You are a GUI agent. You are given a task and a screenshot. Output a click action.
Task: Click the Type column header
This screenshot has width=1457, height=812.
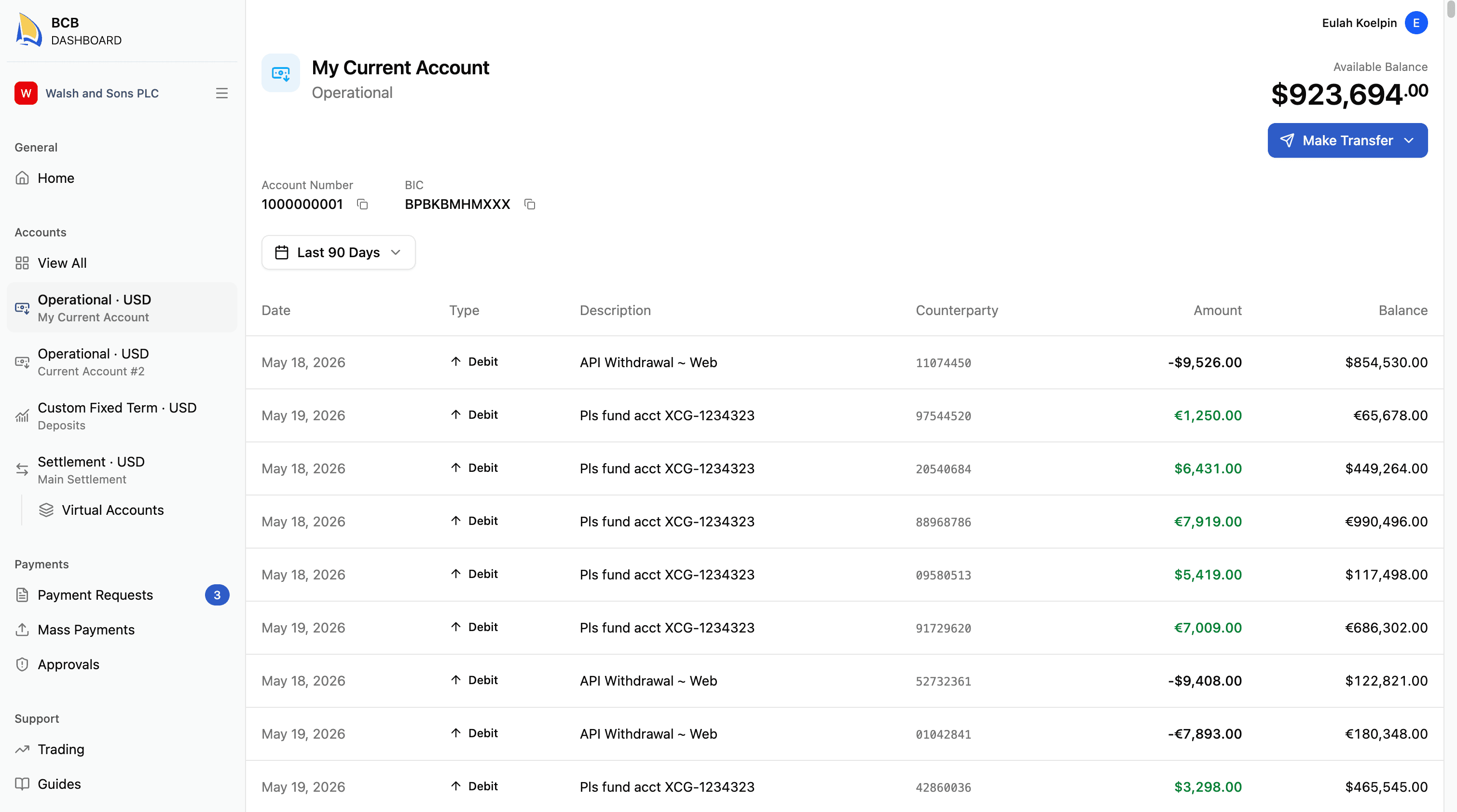(x=464, y=310)
